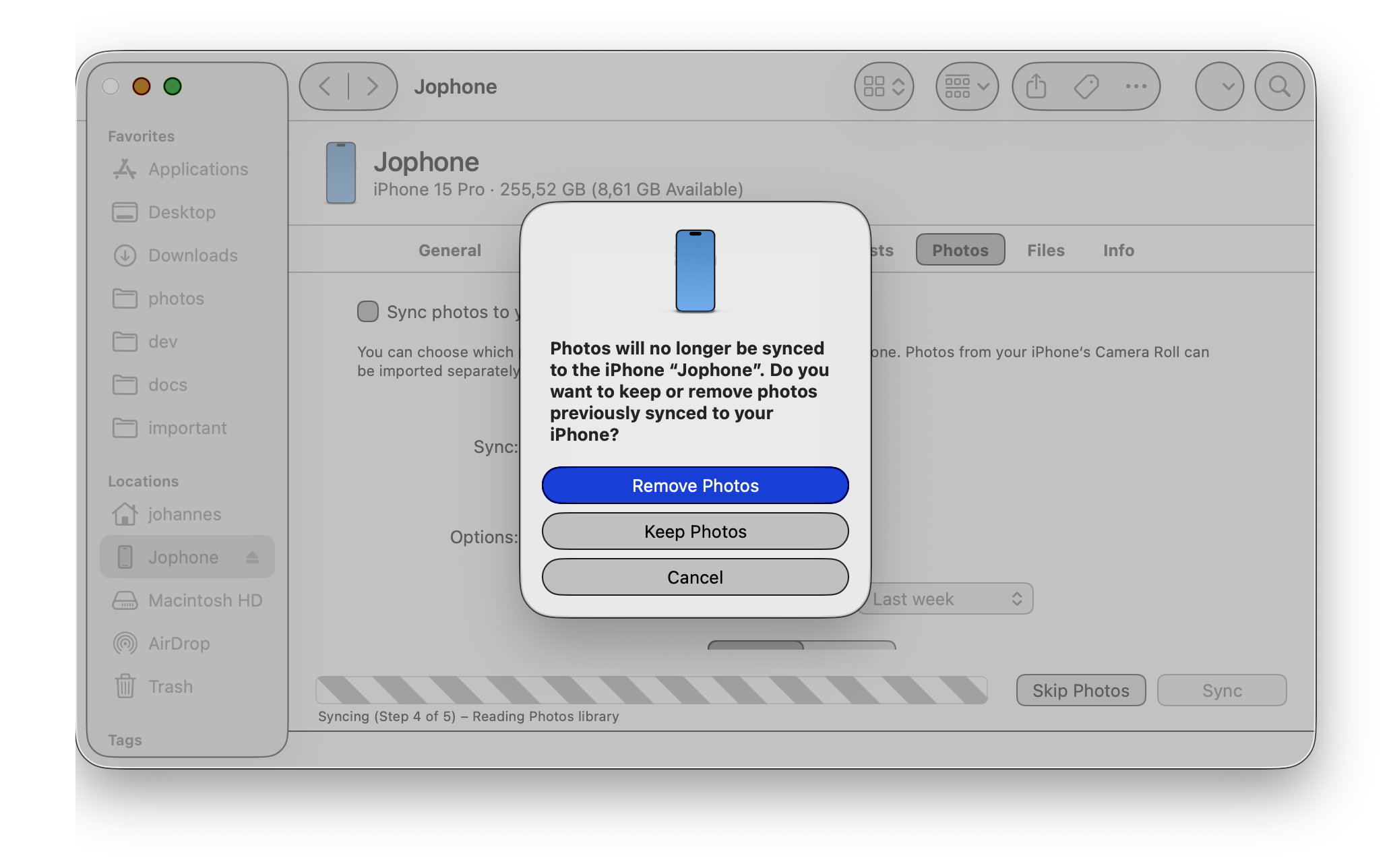The width and height of the screenshot is (1391, 868).
Task: Open the icon view switcher dropdown
Action: click(884, 86)
